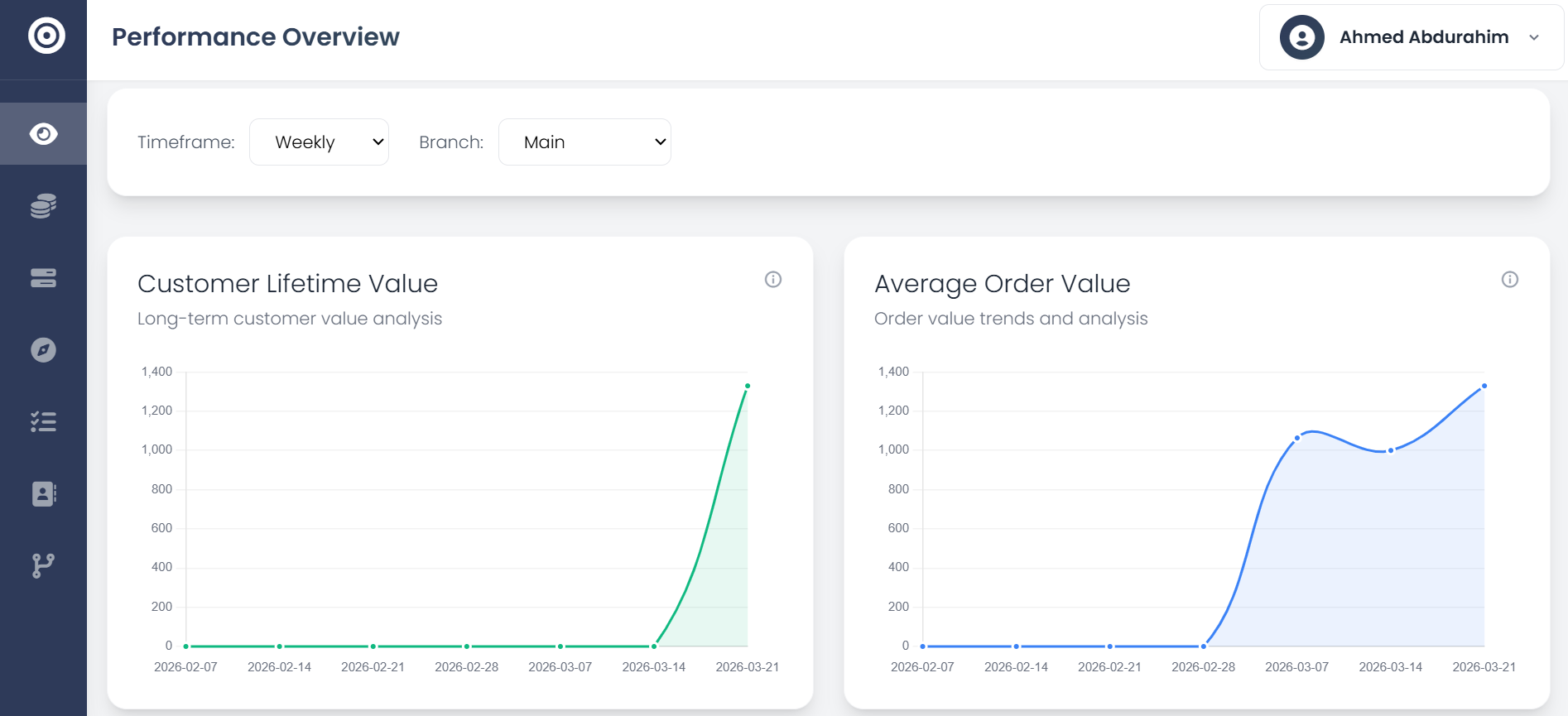Open the eye overview sidebar icon
This screenshot has height=716, width=1568.
click(43, 133)
